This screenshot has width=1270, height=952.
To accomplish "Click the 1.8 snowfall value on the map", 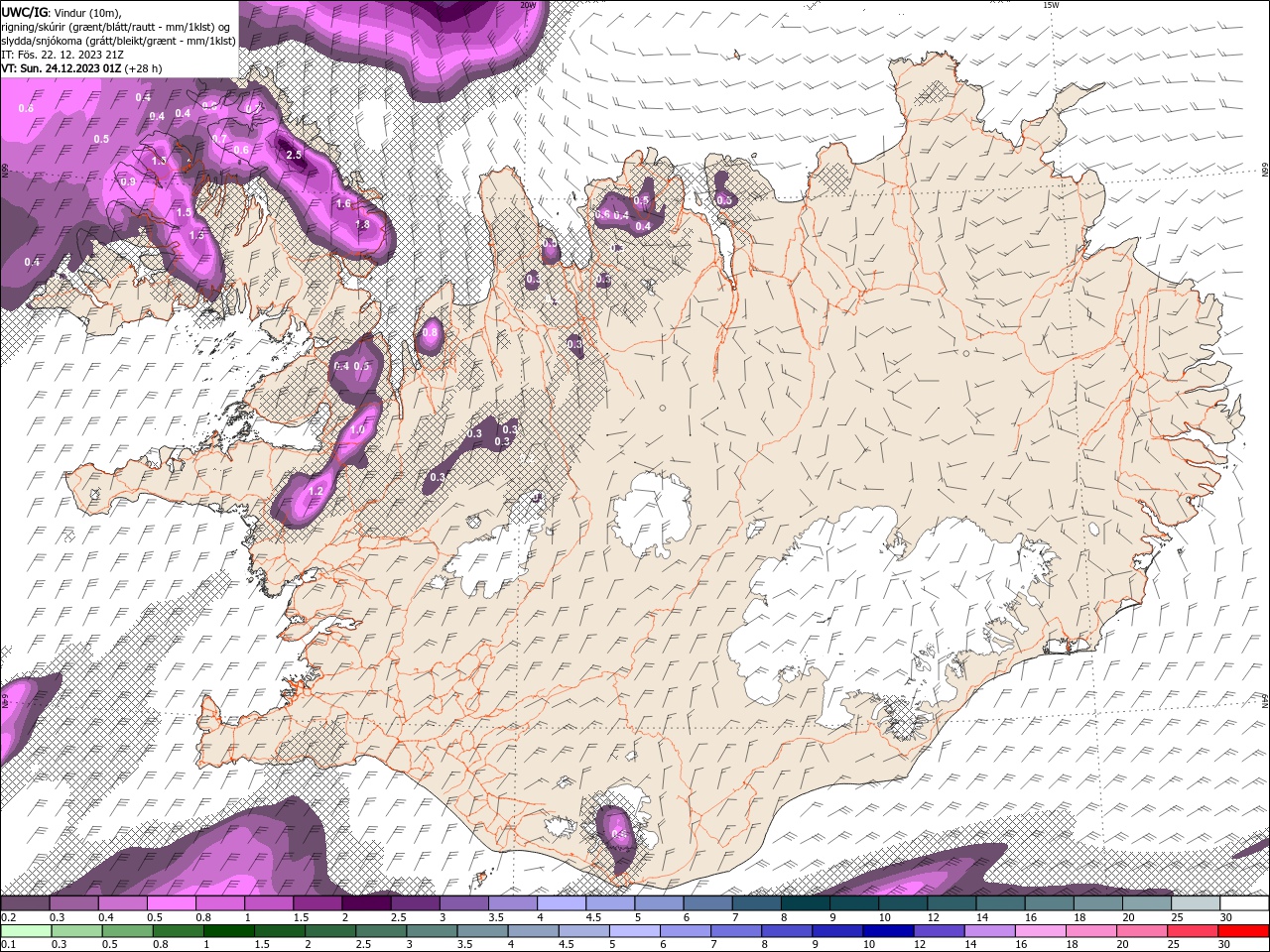I will click(x=362, y=225).
